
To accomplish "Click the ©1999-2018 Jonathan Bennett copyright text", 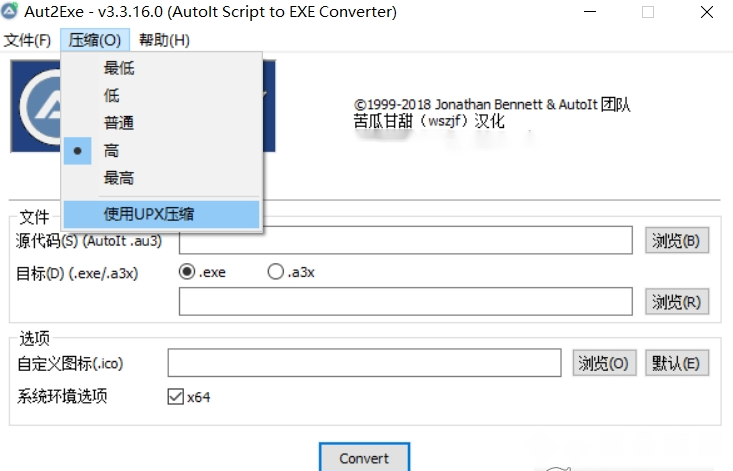I will 492,104.
